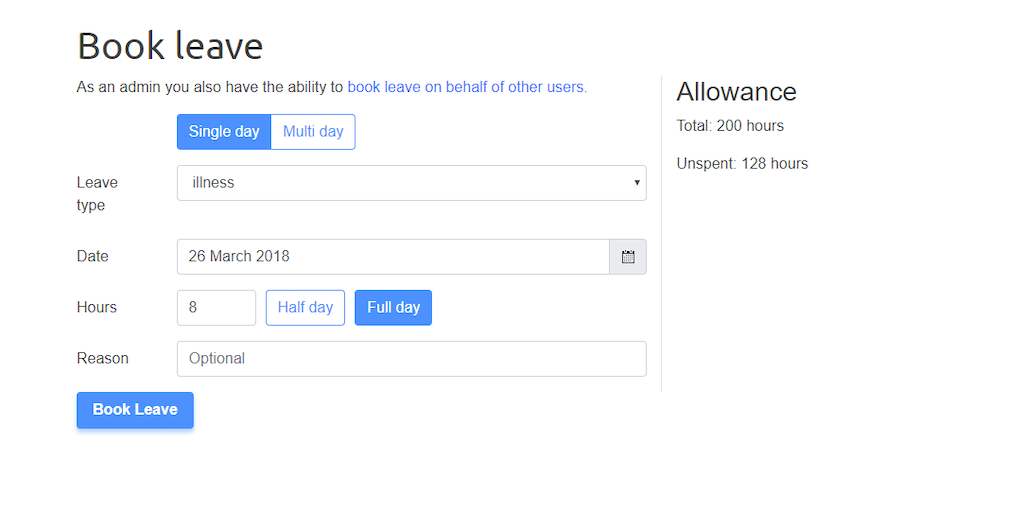Image resolution: width=1024 pixels, height=512 pixels.
Task: Click the Reason field label
Action: [103, 359]
